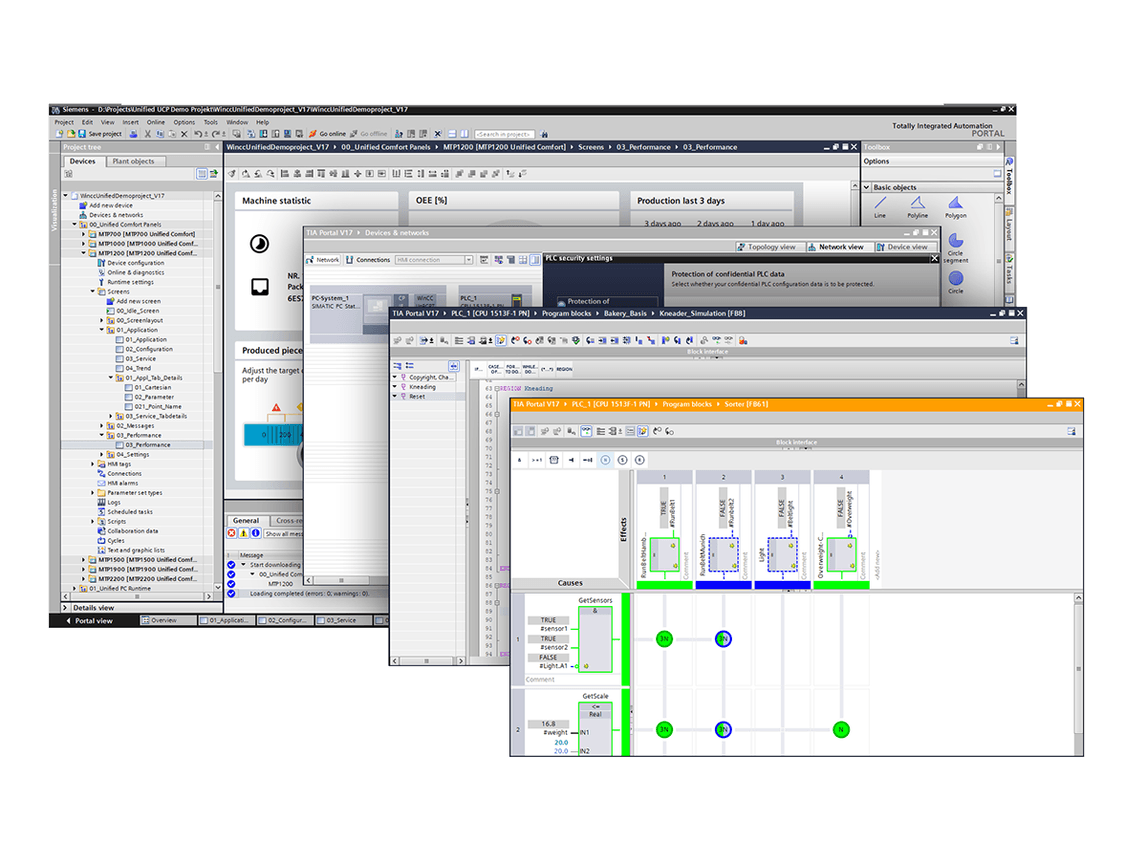Click the red error filter icon in messages

click(232, 534)
